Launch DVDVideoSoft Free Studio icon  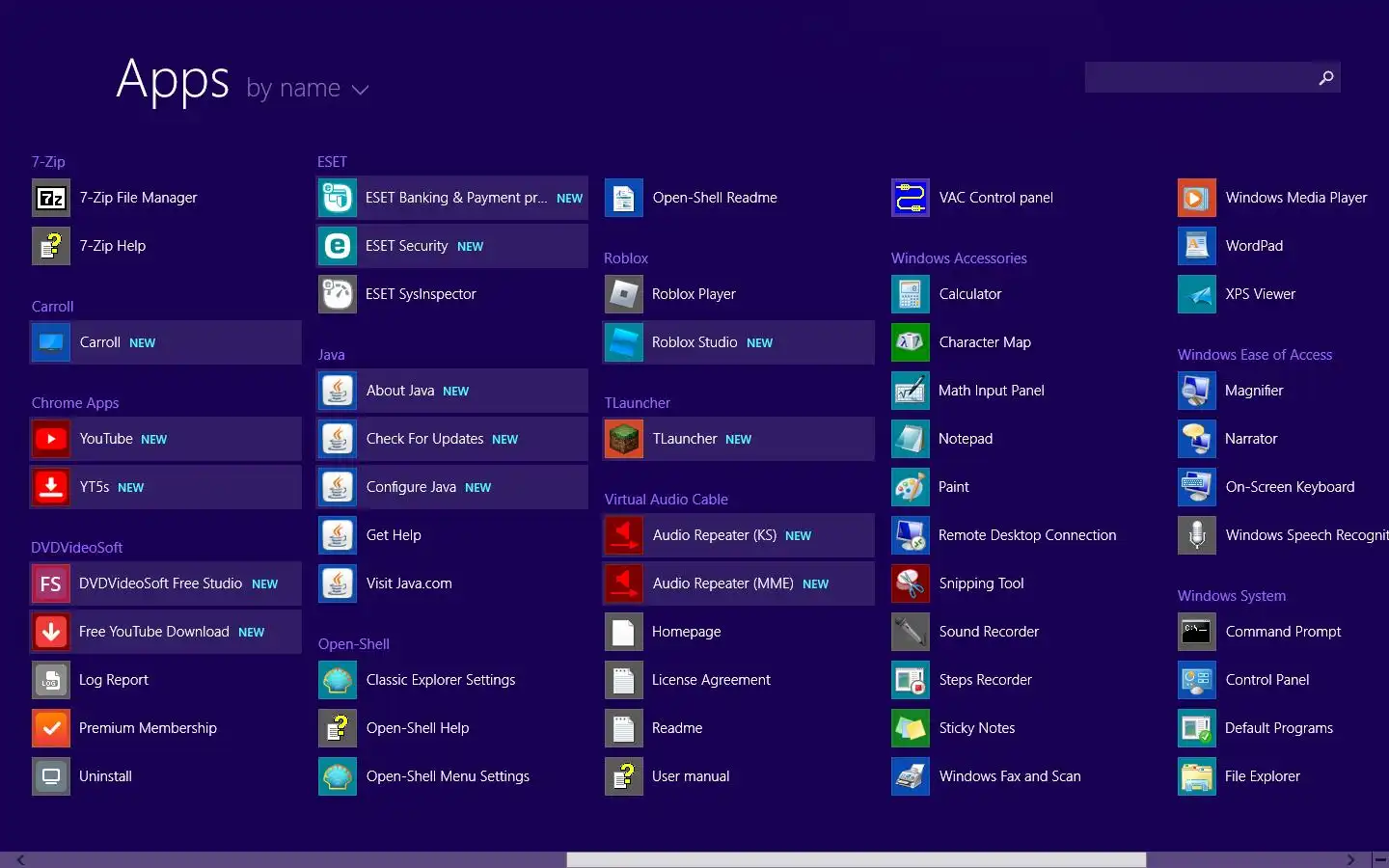(51, 583)
